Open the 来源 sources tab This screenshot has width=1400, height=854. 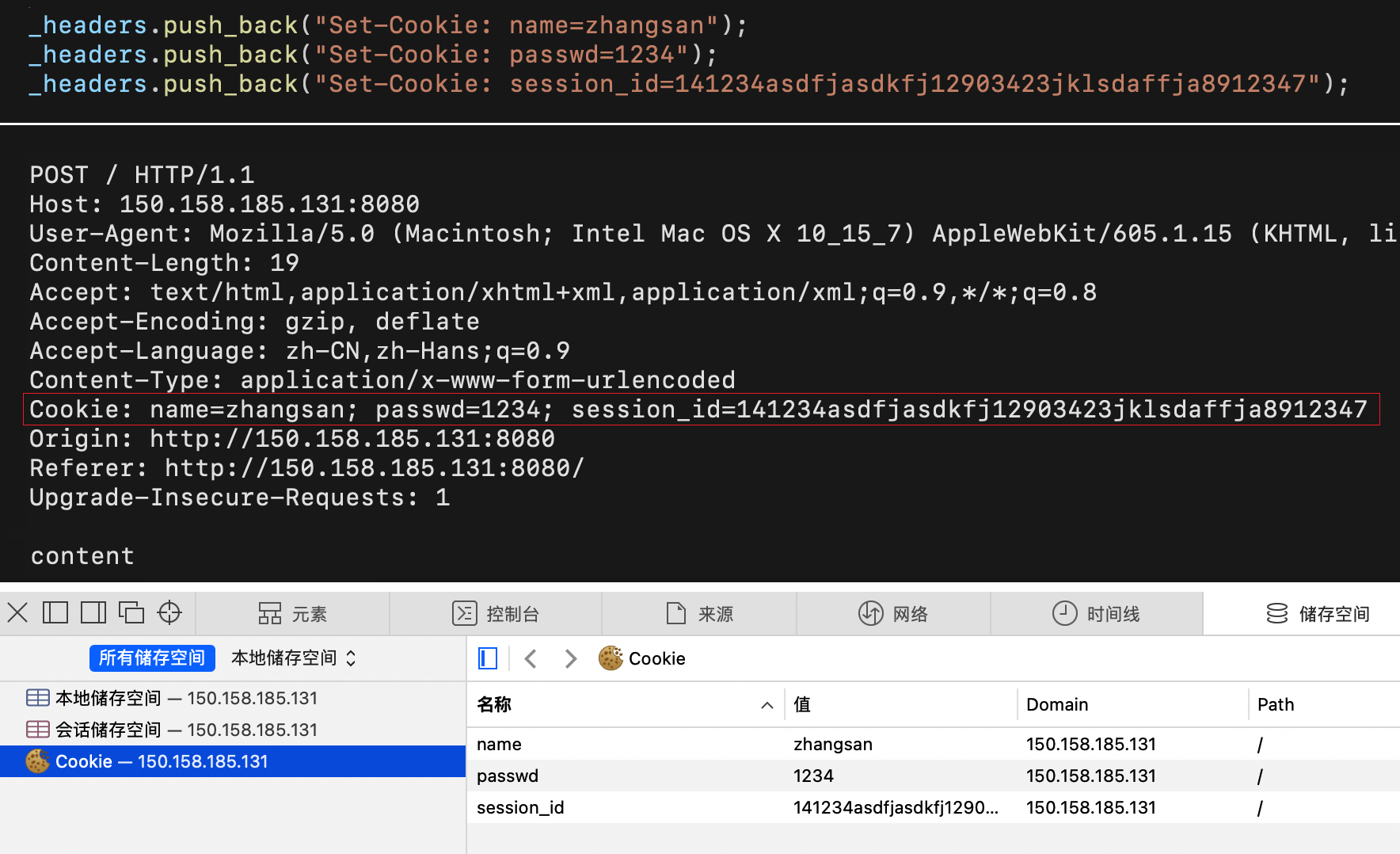699,614
